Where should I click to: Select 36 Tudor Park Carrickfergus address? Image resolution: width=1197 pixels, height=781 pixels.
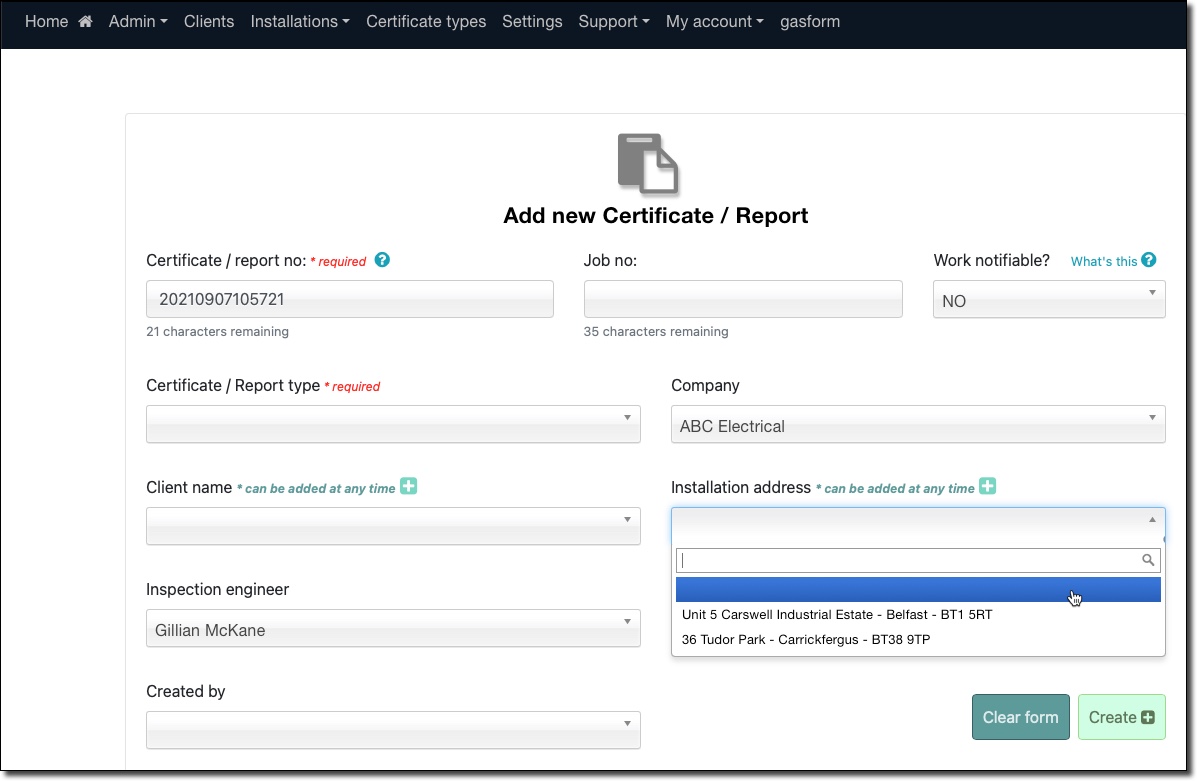(918, 640)
